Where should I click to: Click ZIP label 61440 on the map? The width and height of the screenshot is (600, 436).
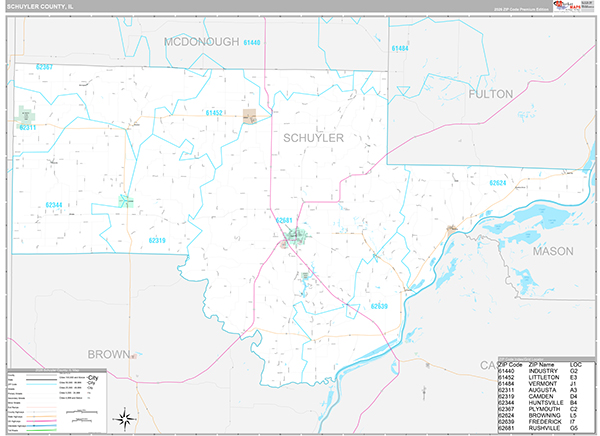click(252, 42)
